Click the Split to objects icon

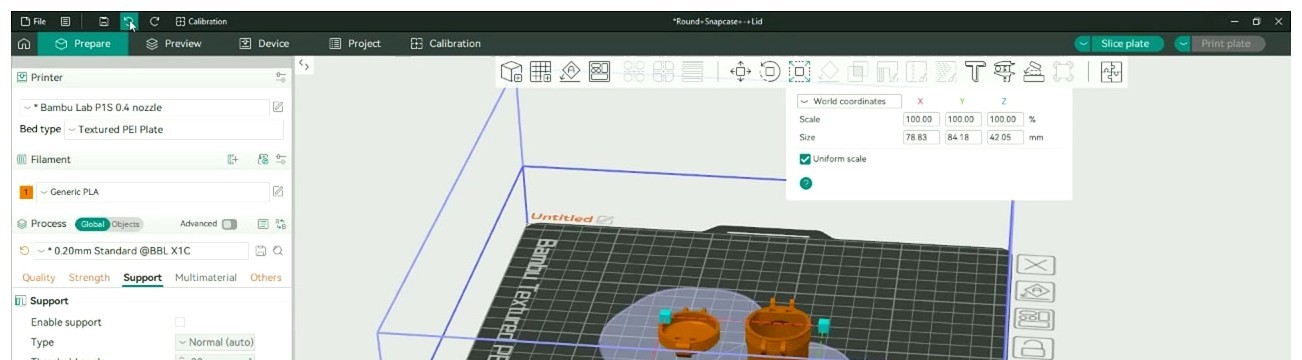click(634, 71)
